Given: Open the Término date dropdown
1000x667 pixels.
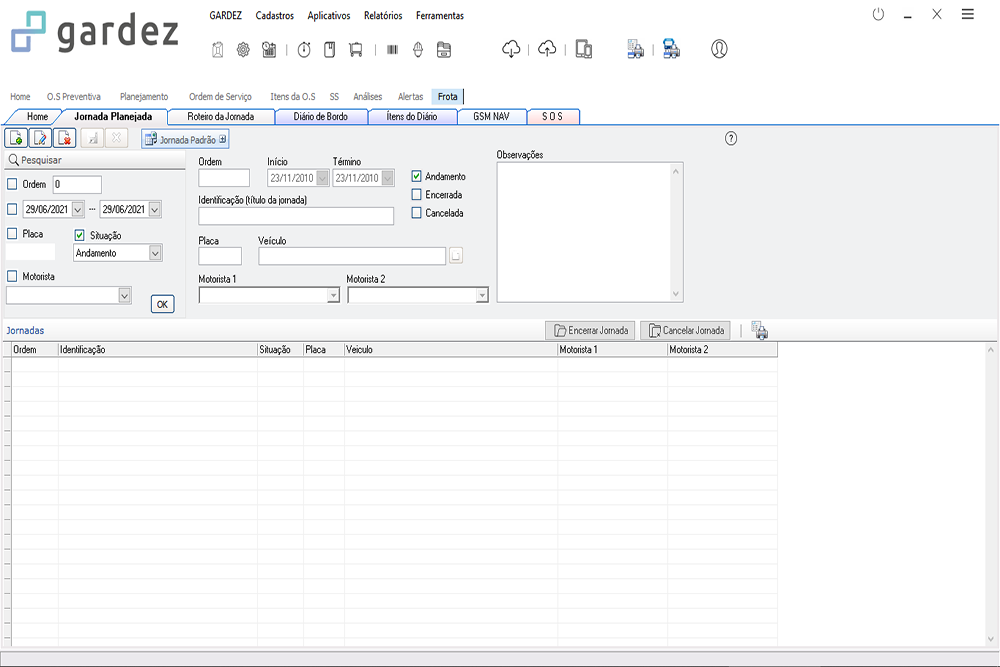Looking at the screenshot, I should pos(388,178).
